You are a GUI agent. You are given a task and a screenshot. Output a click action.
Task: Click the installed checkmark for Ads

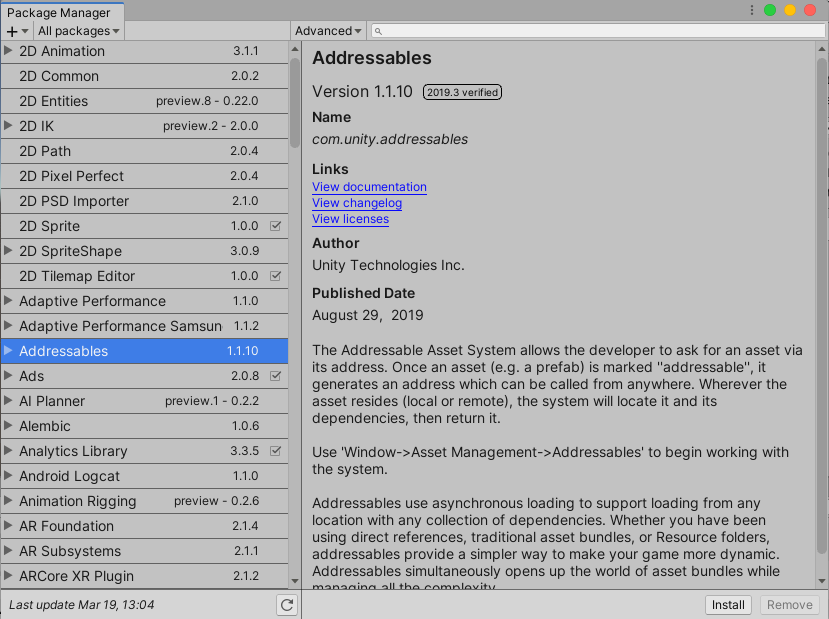click(276, 376)
